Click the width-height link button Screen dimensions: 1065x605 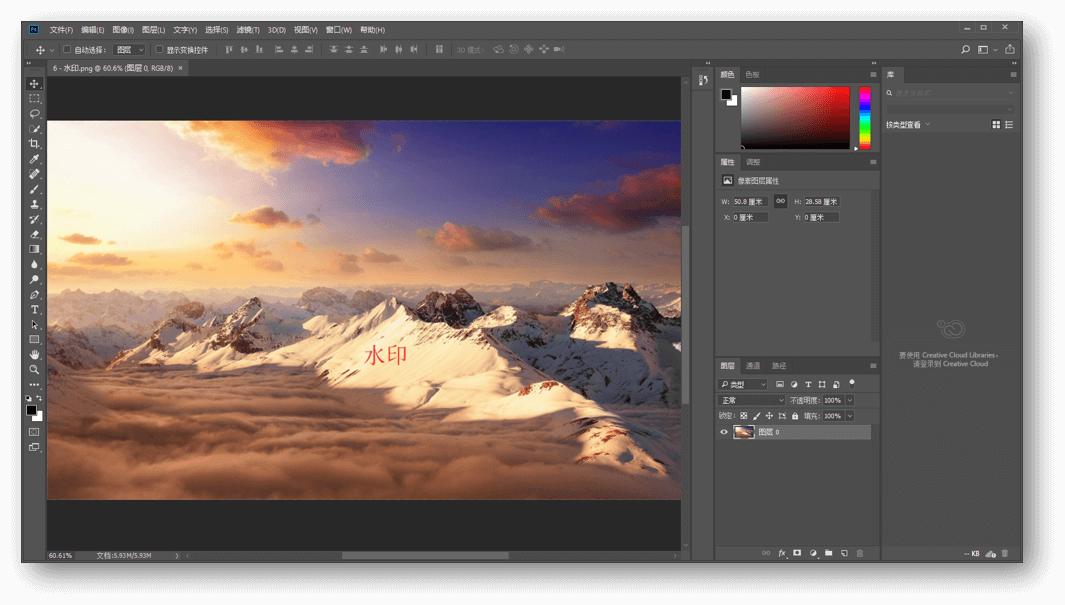click(x=781, y=201)
